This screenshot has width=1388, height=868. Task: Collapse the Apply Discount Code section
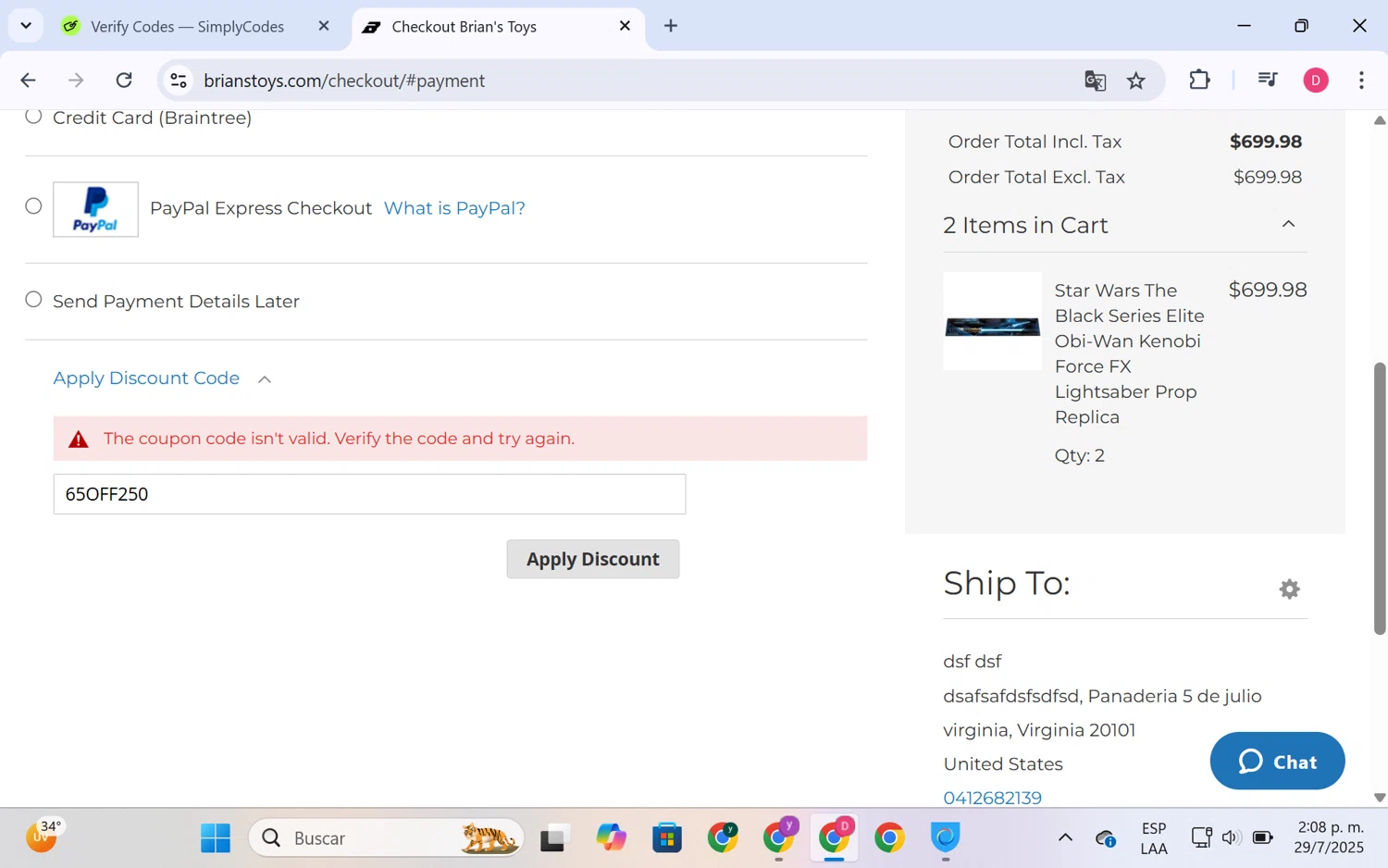162,378
